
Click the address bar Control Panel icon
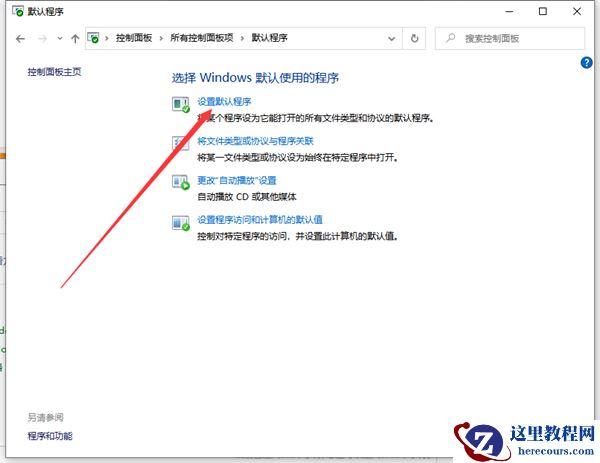[93, 38]
